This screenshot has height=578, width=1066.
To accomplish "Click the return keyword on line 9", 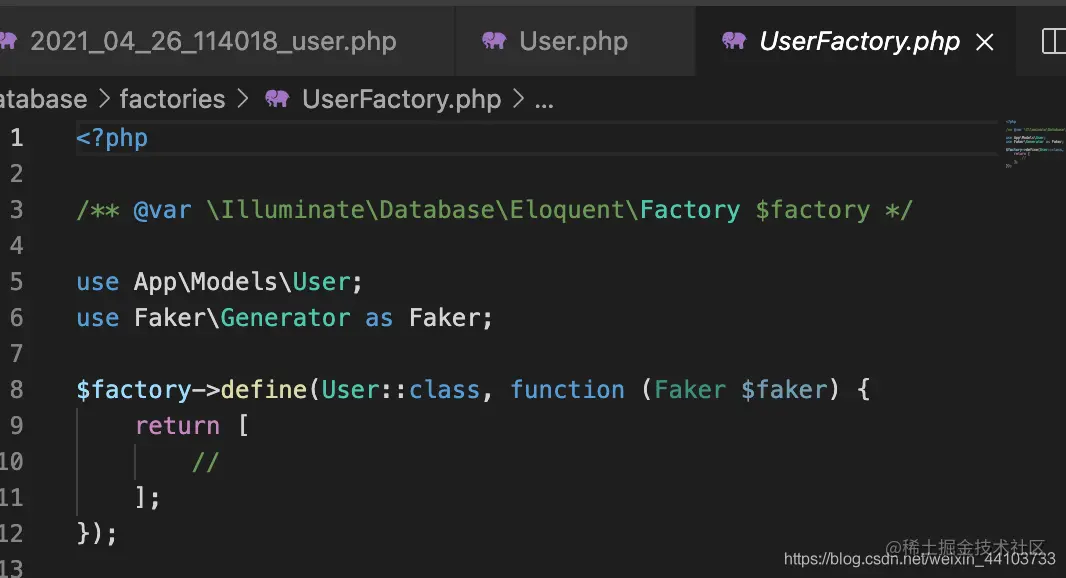I will [177, 426].
